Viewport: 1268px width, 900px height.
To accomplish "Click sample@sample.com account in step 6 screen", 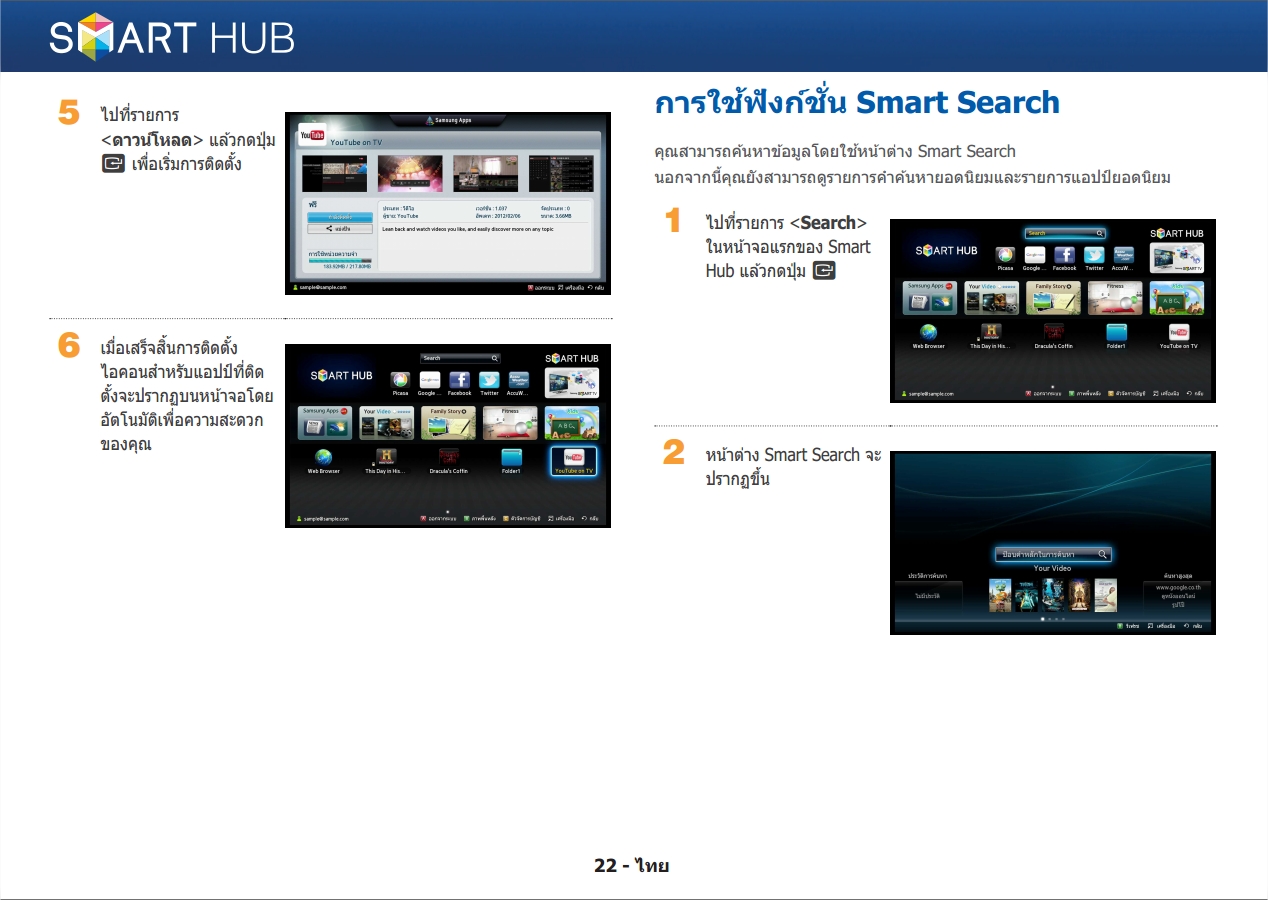I will pyautogui.click(x=323, y=519).
